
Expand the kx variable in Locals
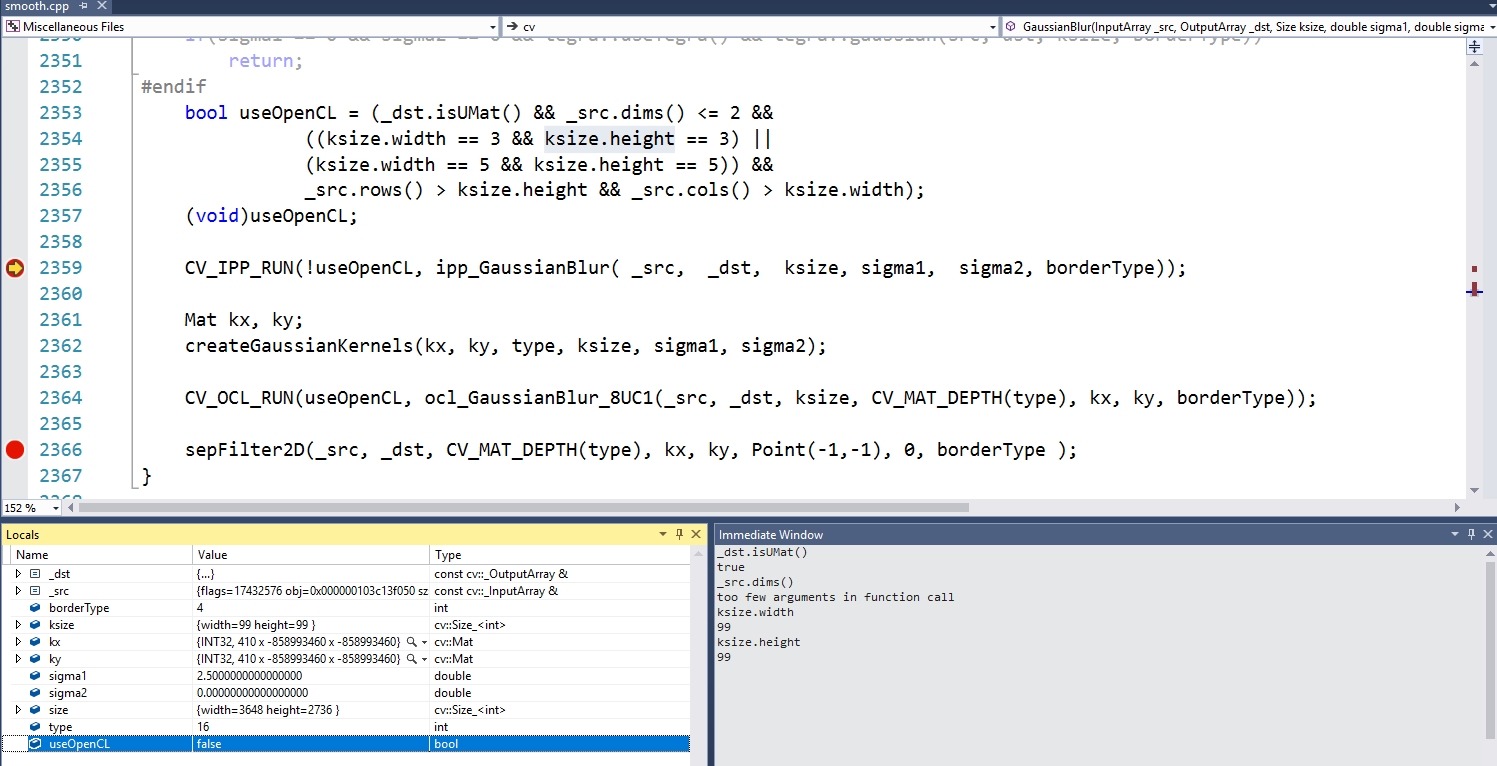(18, 642)
